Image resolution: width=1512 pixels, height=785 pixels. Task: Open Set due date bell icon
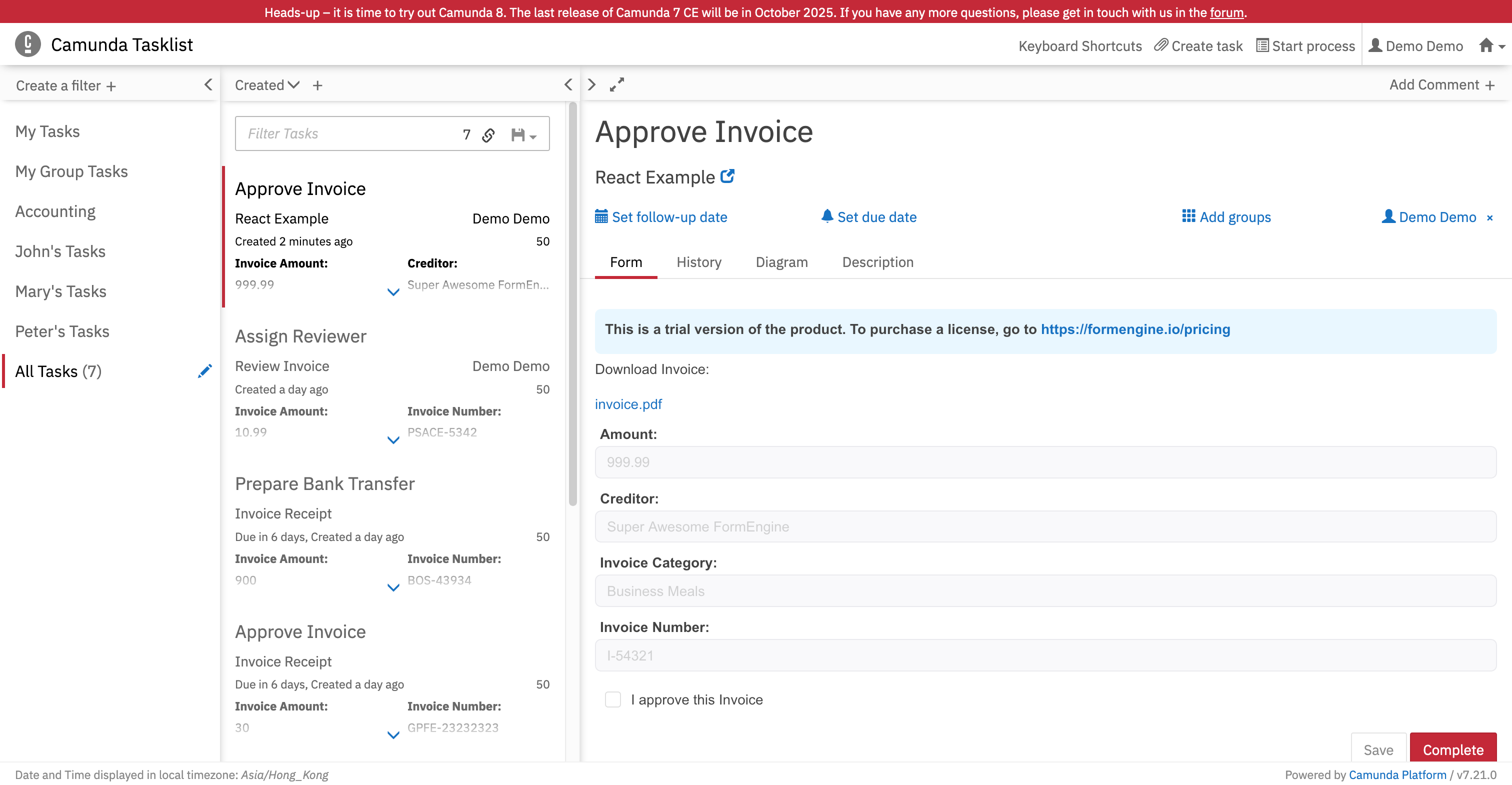click(827, 216)
